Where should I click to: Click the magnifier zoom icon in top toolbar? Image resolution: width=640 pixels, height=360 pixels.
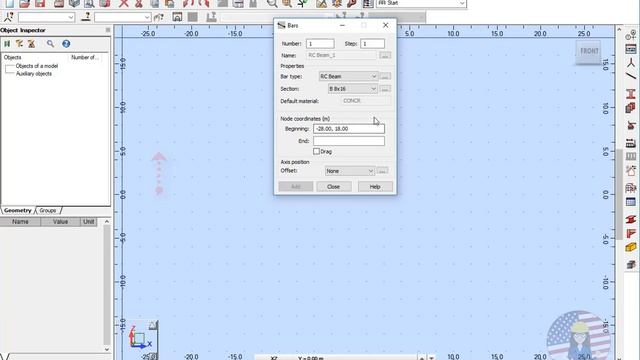click(272, 4)
